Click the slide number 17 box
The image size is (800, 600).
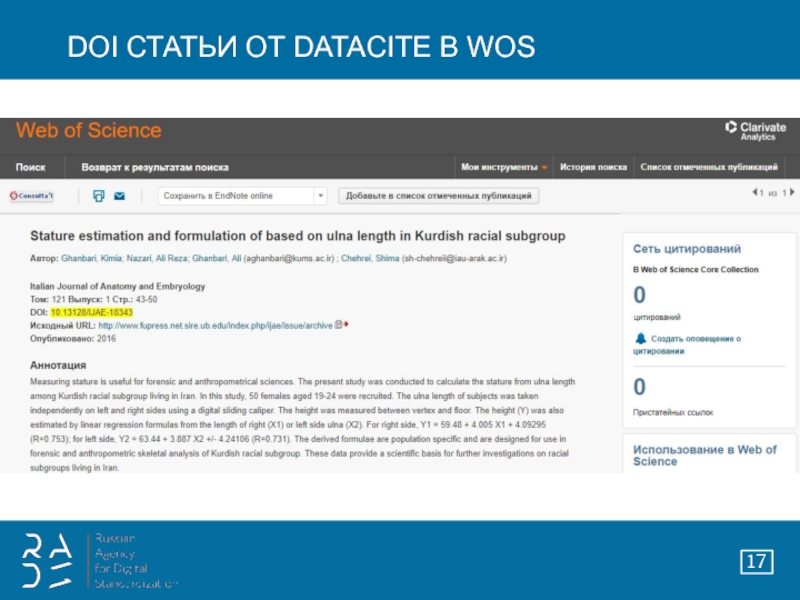click(757, 562)
